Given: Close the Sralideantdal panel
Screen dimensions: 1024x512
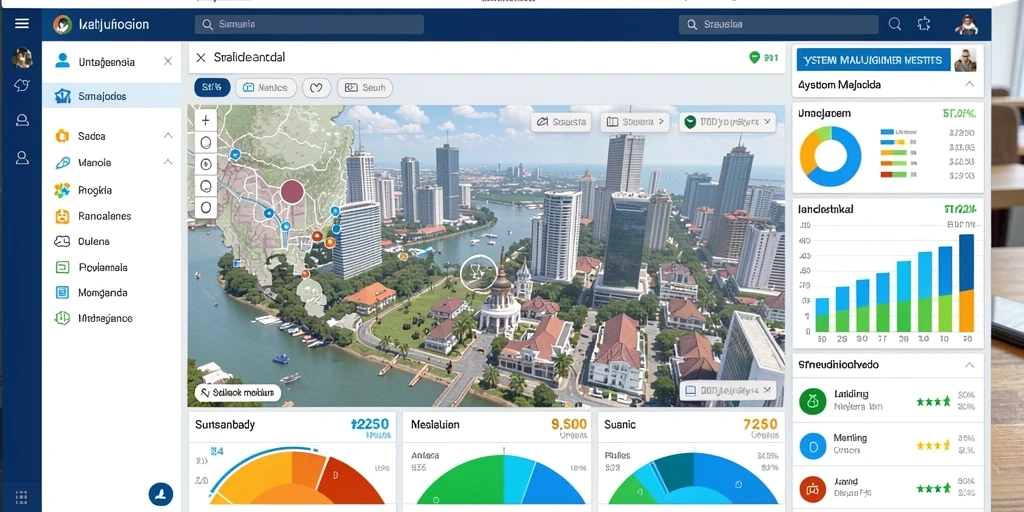Looking at the screenshot, I should click(x=200, y=57).
